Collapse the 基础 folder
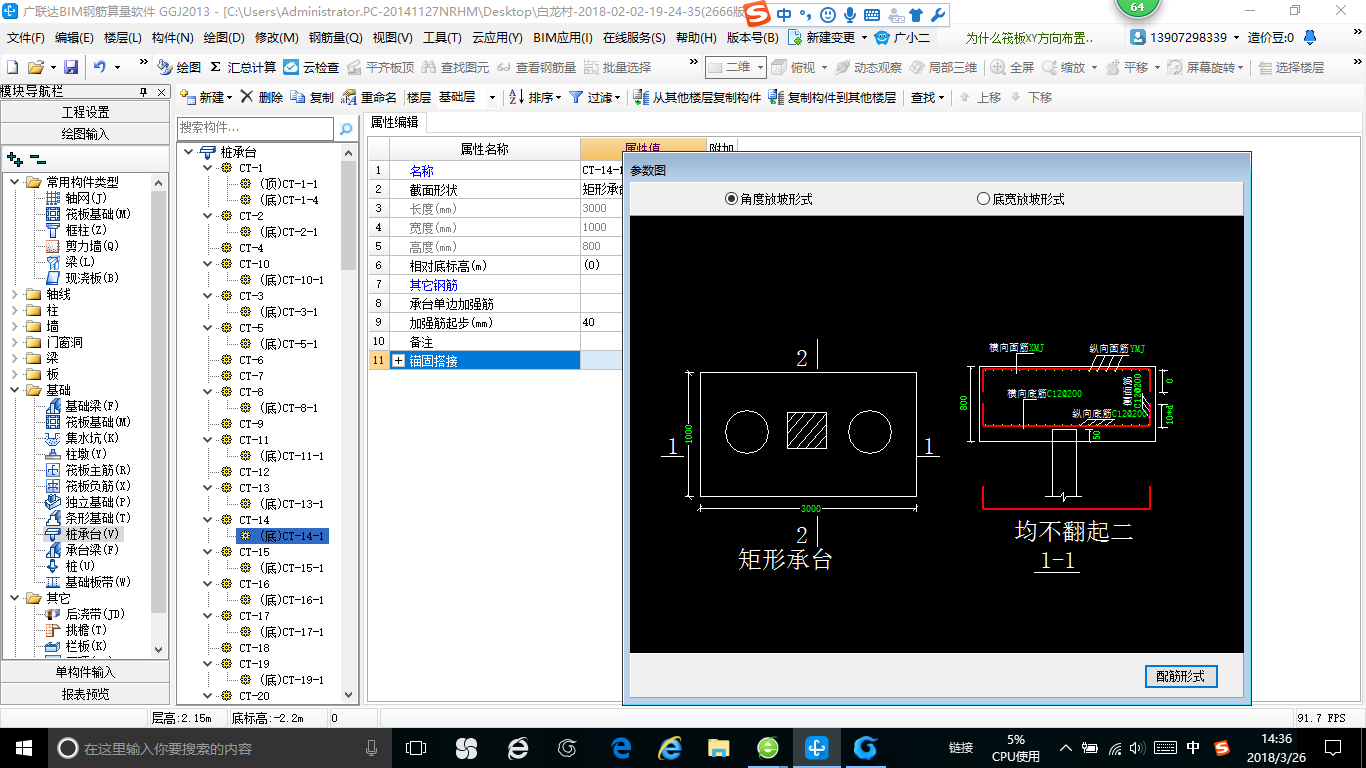 tap(15, 390)
